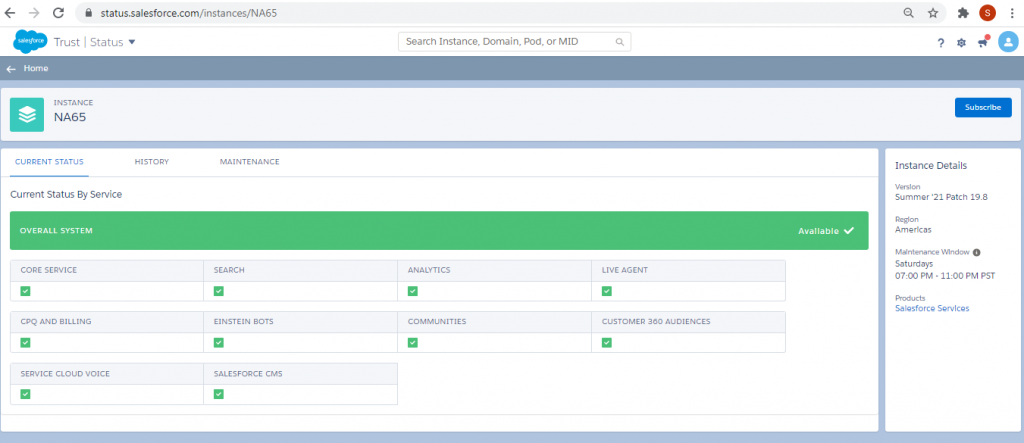Click the Americas region value
Image resolution: width=1024 pixels, height=443 pixels.
913,230
